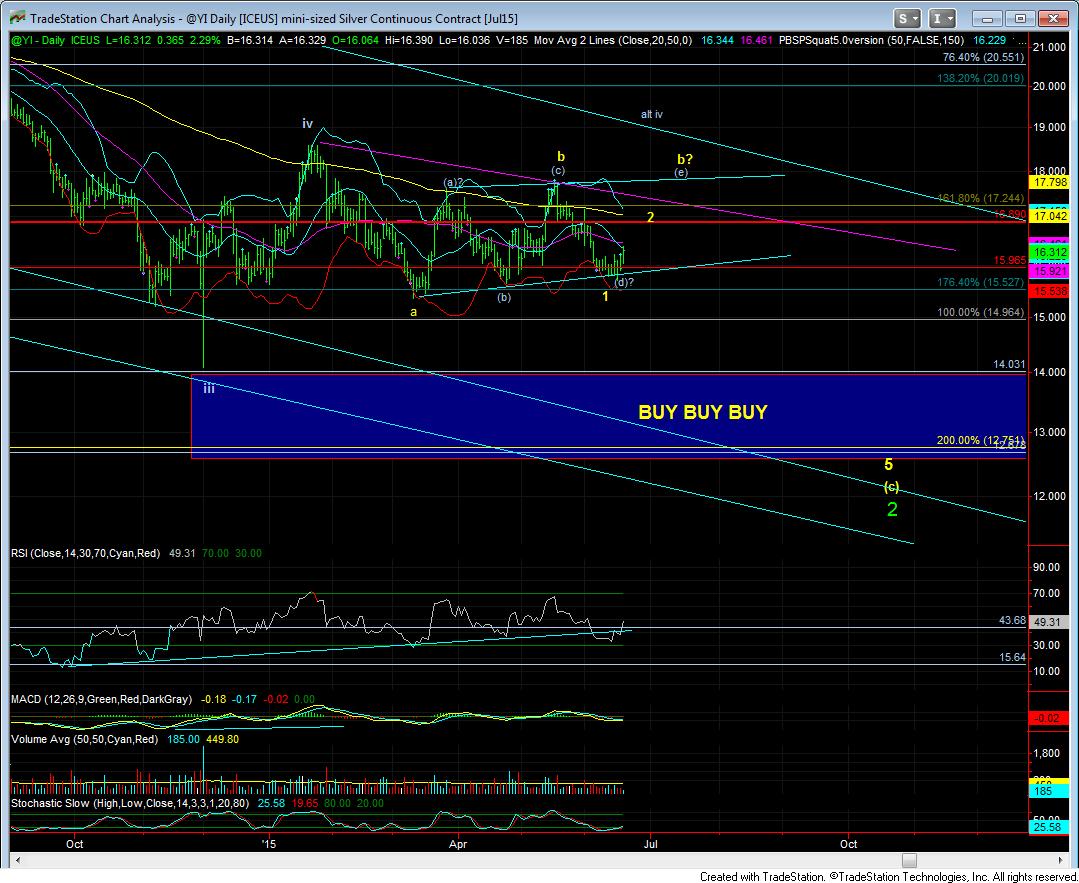The width and height of the screenshot is (1079, 883).
Task: Click the '200.00% (12.751)' Fibonacci label
Action: [981, 440]
